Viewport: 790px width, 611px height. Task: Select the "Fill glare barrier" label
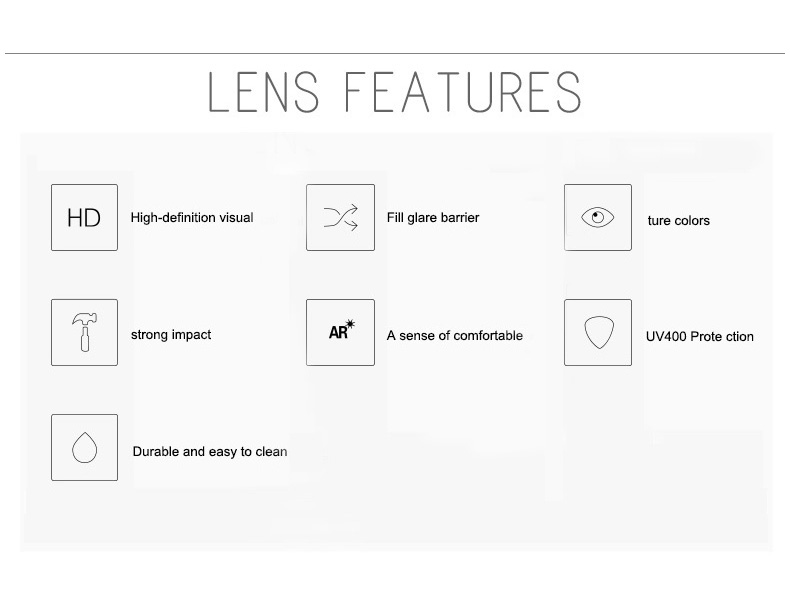433,217
